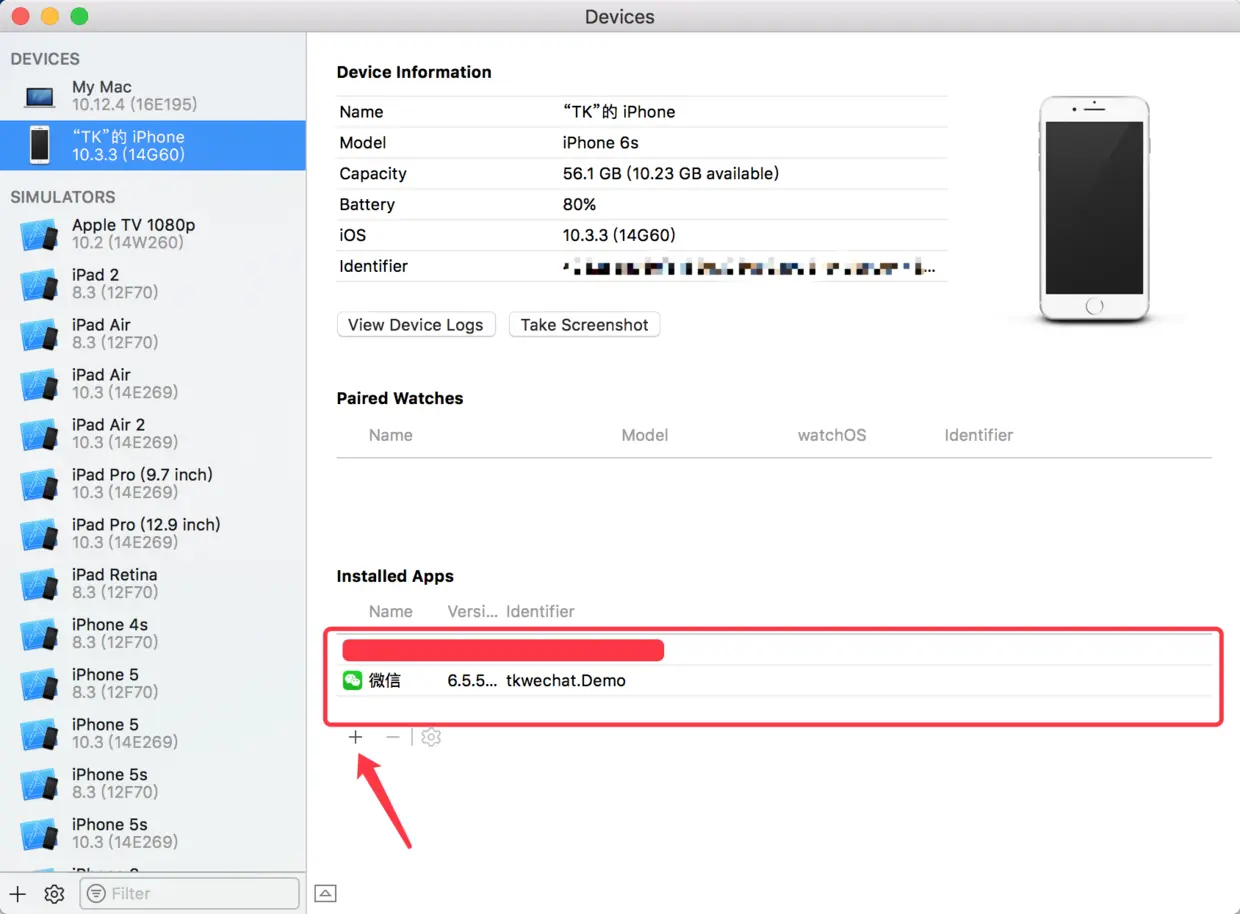Click the “TK”的 iPhone name value
The image size is (1240, 914).
click(x=619, y=112)
